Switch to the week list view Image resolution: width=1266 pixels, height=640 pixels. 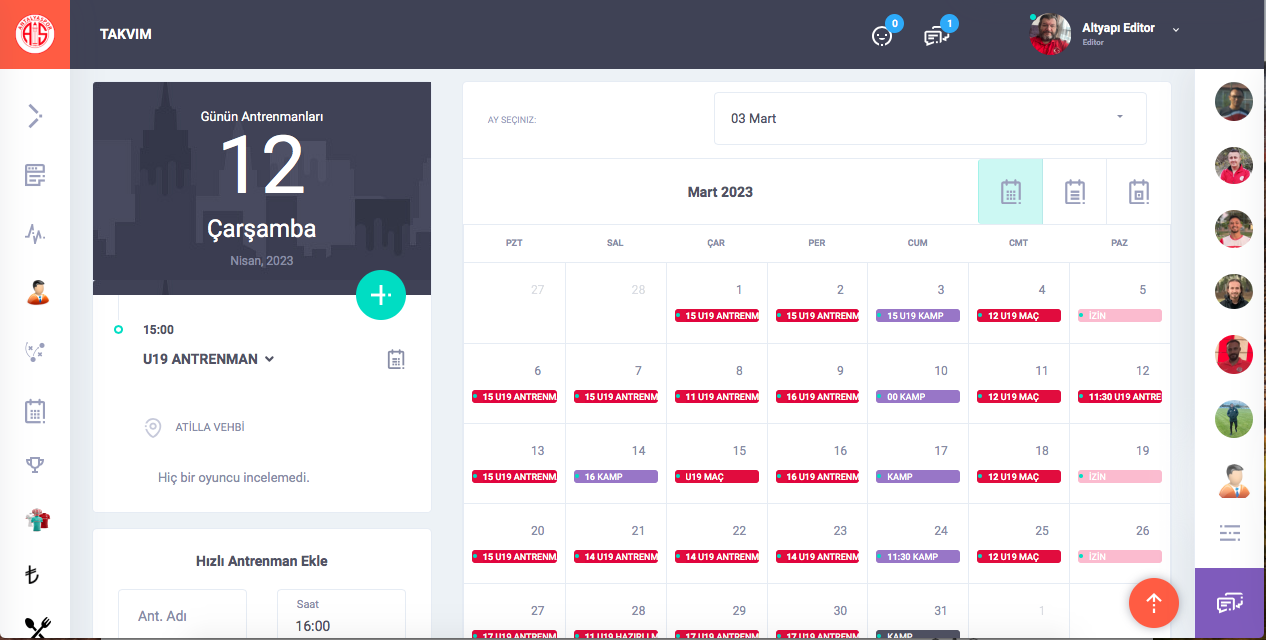[x=1074, y=192]
